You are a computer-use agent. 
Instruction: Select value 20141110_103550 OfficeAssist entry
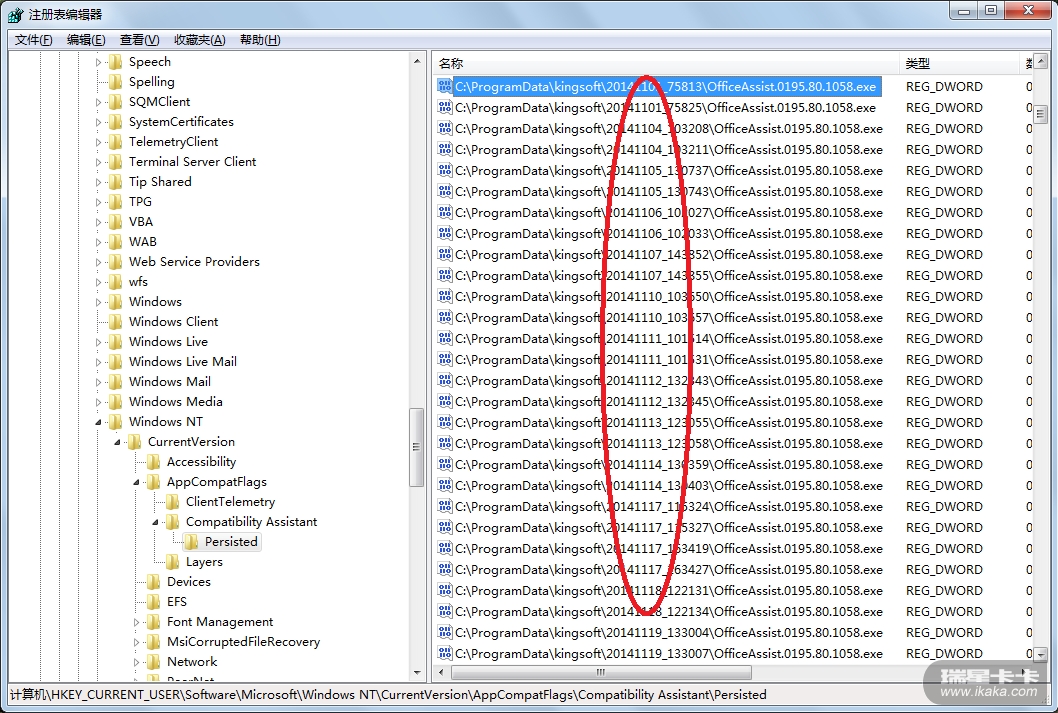pyautogui.click(x=669, y=297)
